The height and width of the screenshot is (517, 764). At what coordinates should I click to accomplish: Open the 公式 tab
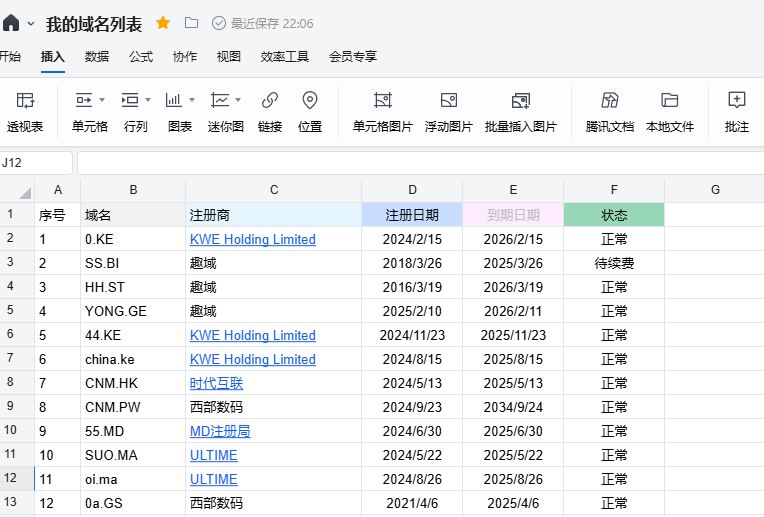(141, 57)
